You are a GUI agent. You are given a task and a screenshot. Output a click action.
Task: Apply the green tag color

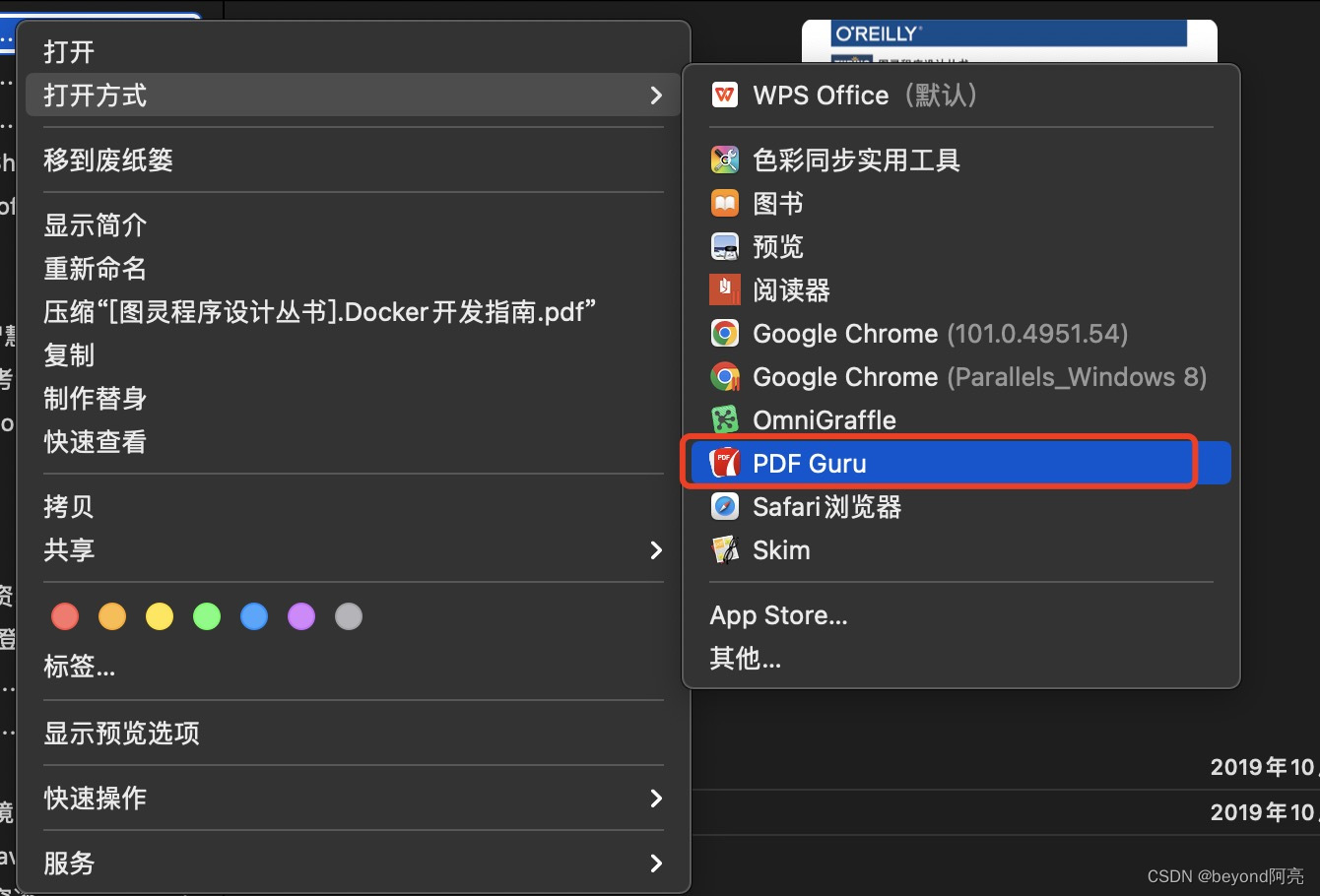coord(207,616)
